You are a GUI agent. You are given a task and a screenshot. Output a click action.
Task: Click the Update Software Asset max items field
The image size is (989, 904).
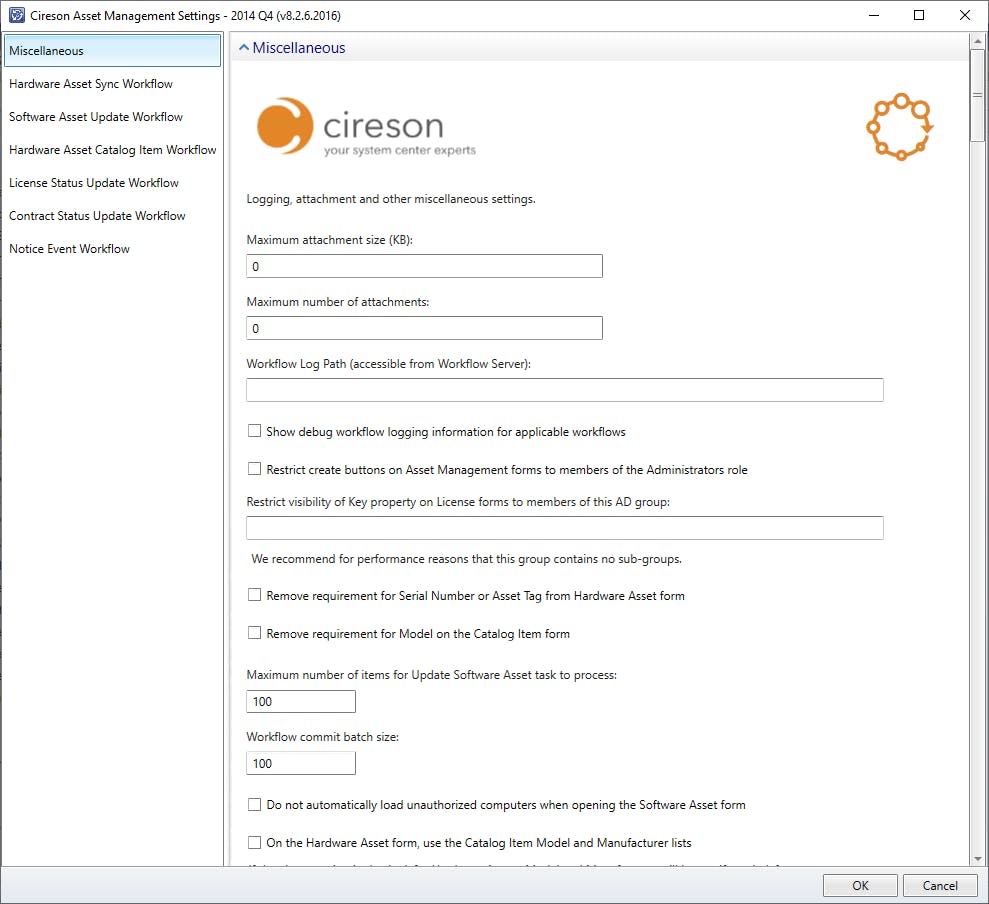301,701
